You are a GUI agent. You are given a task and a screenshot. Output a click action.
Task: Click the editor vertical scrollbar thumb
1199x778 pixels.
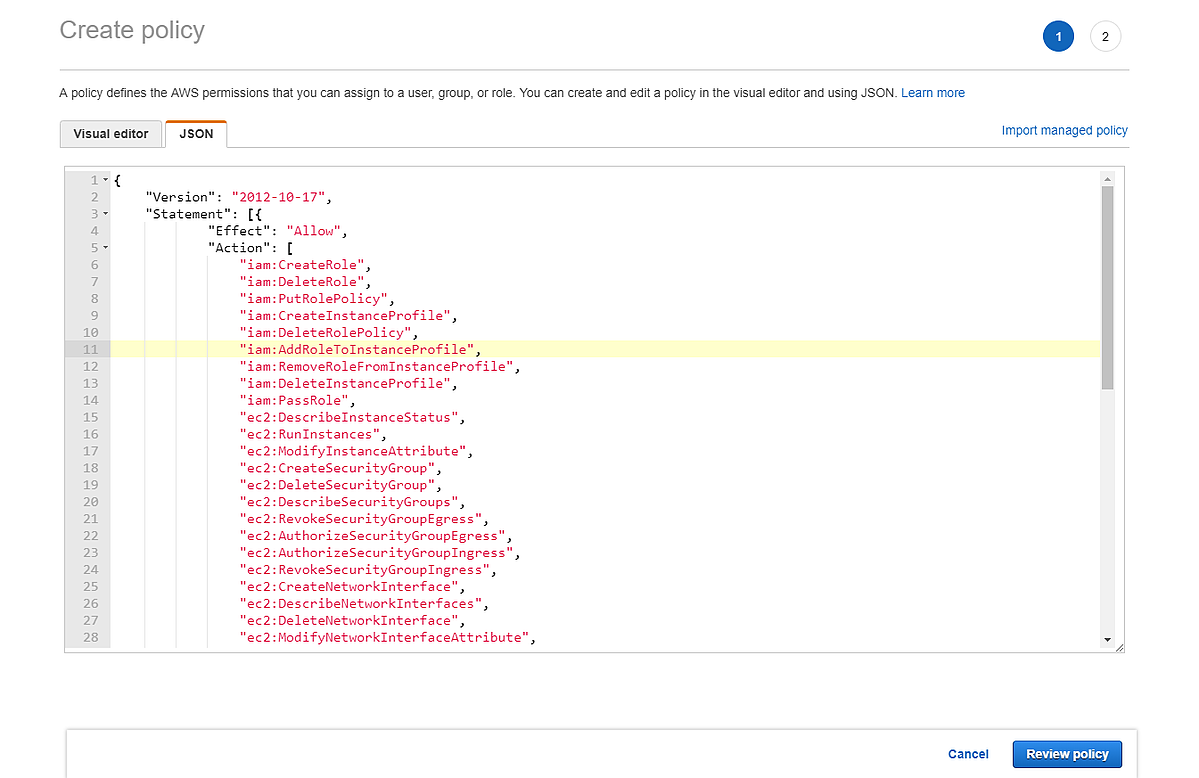[x=1107, y=285]
